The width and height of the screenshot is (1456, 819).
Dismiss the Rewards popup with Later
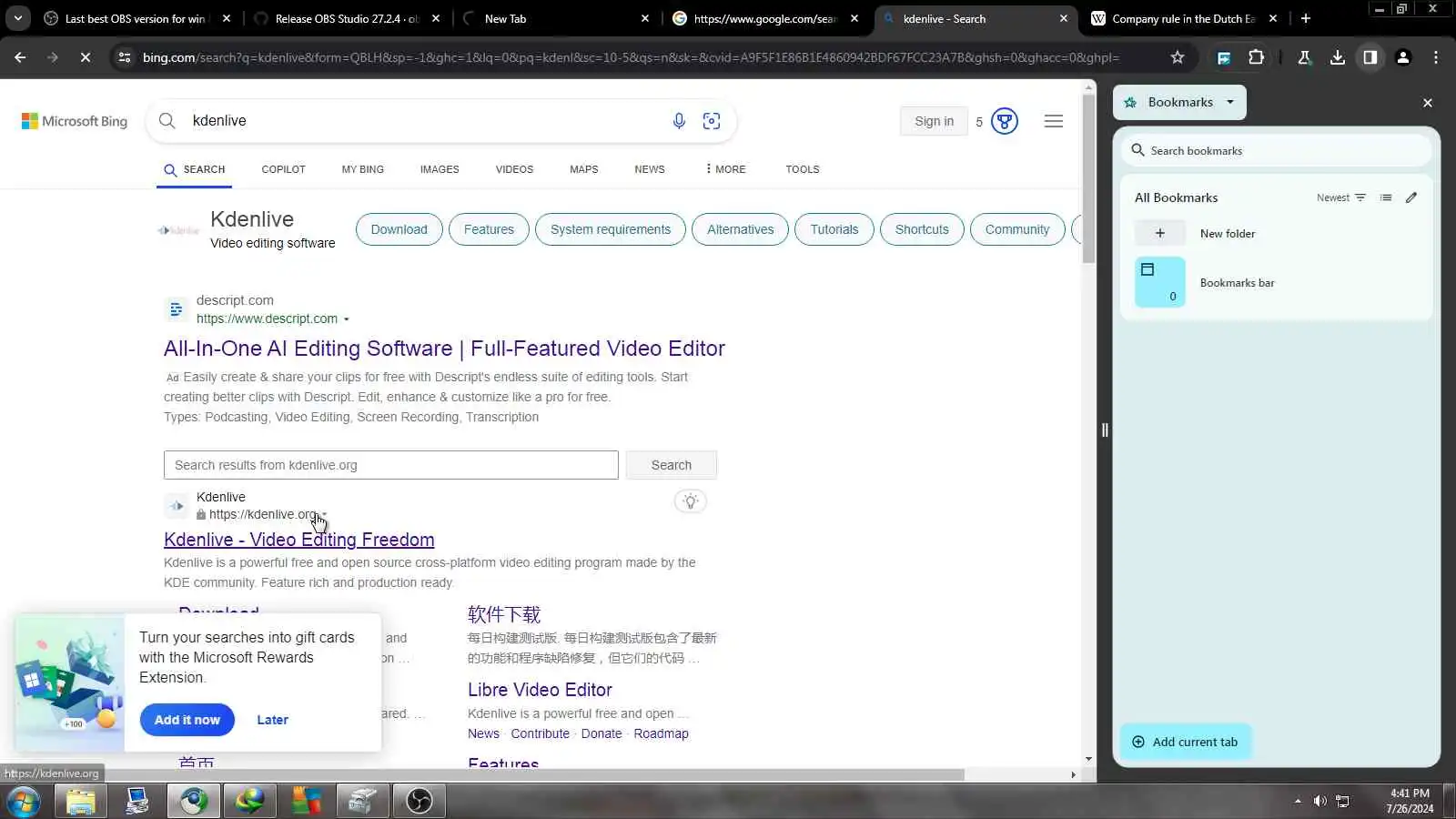(x=272, y=720)
